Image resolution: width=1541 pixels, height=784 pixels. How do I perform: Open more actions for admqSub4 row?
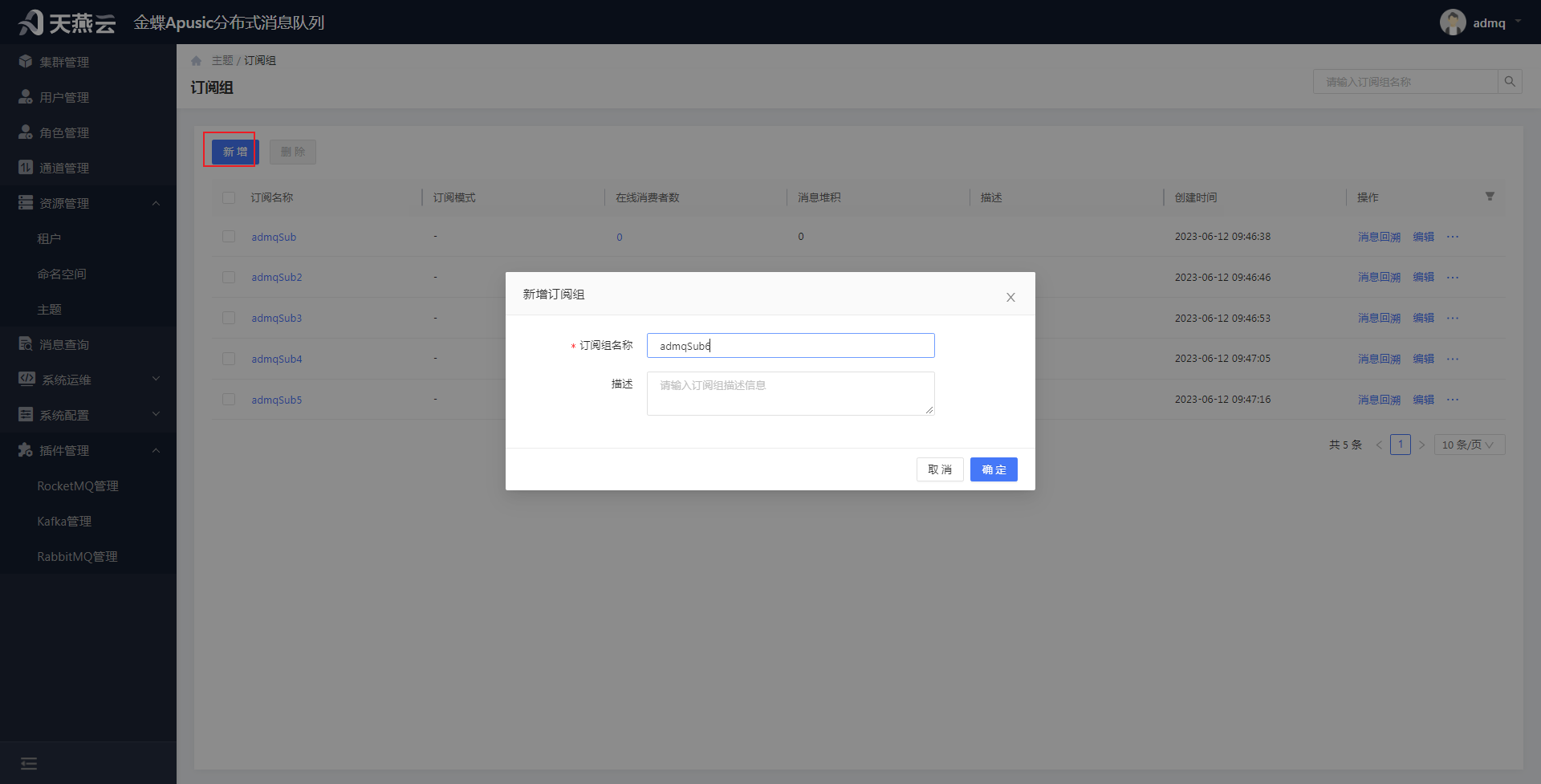[1453, 359]
